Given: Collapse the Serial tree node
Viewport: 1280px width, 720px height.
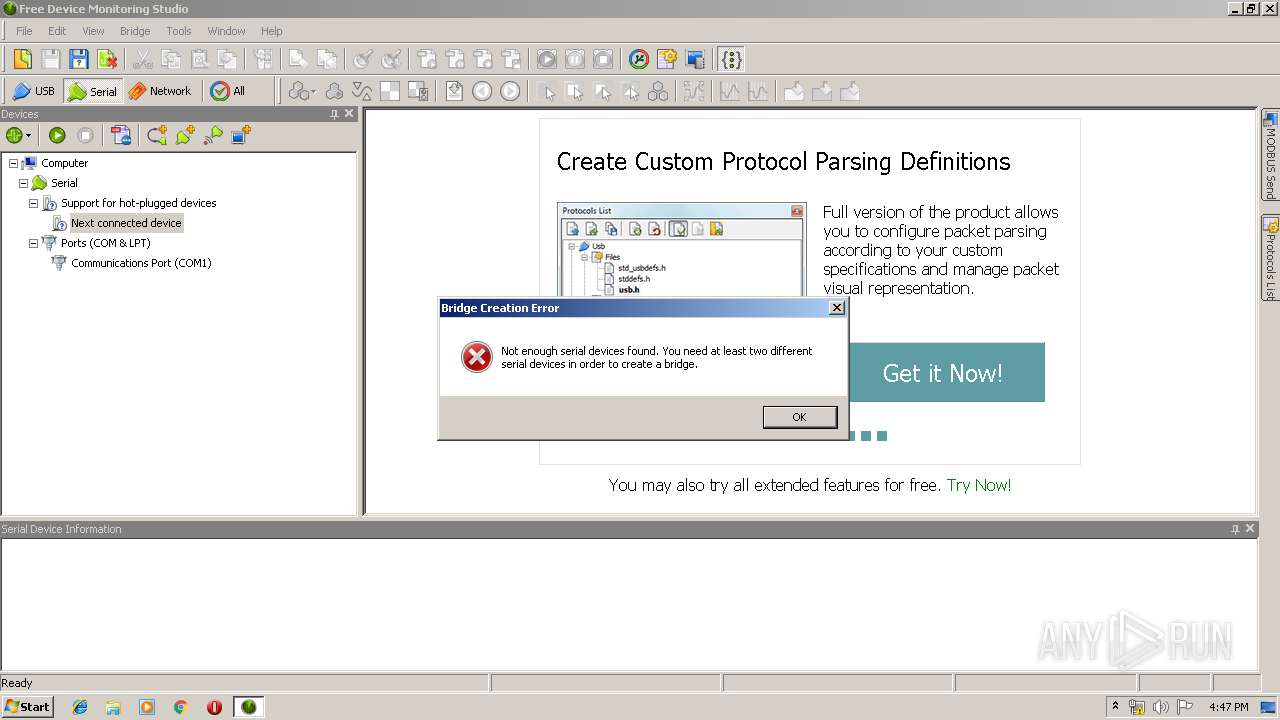Looking at the screenshot, I should pos(23,183).
